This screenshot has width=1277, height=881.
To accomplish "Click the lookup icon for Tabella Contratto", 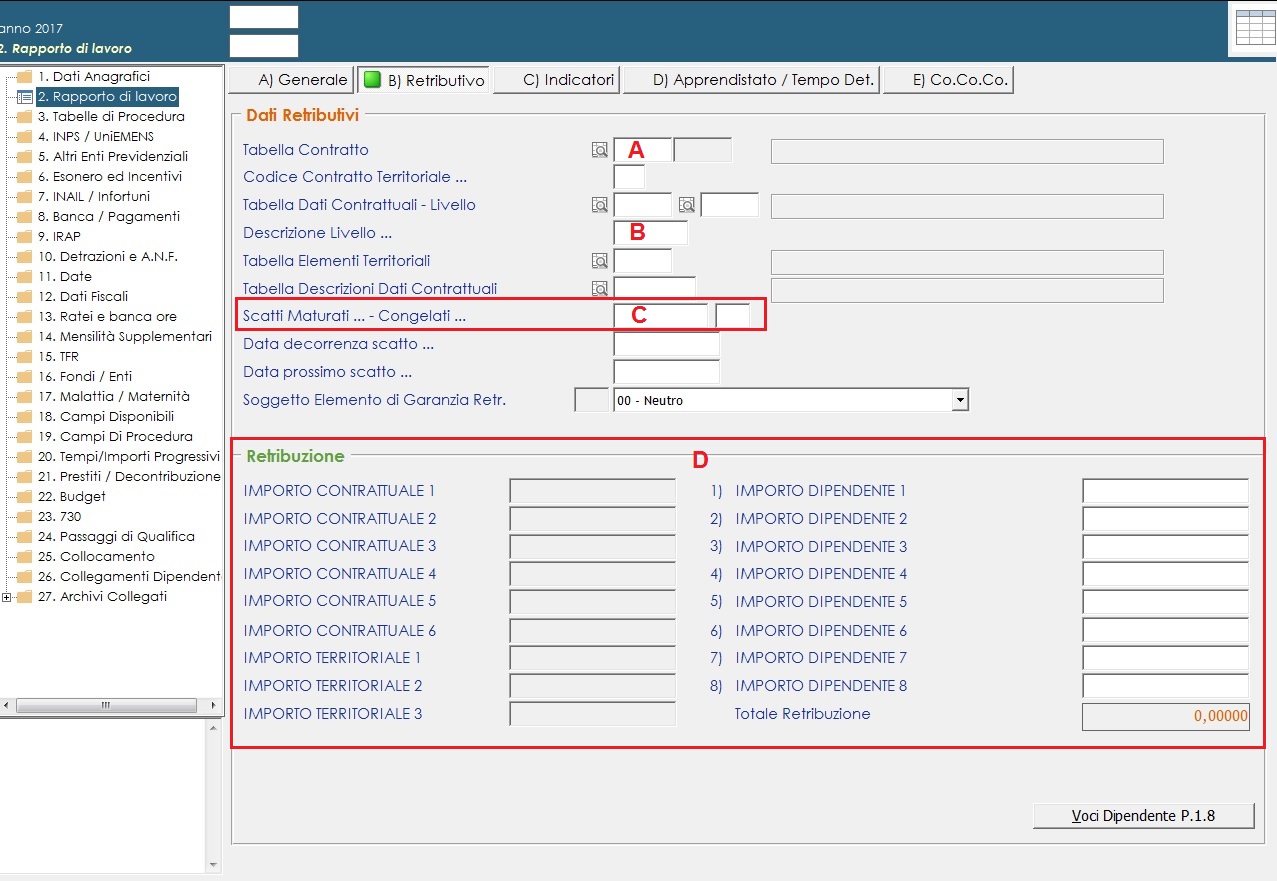I will [x=599, y=150].
